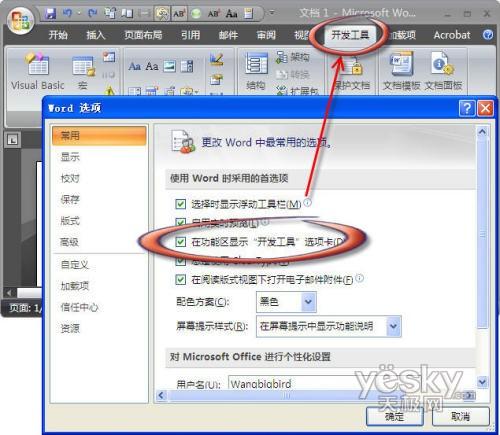500x435 pixels.
Task: Click the dialog help question button
Action: point(467,108)
